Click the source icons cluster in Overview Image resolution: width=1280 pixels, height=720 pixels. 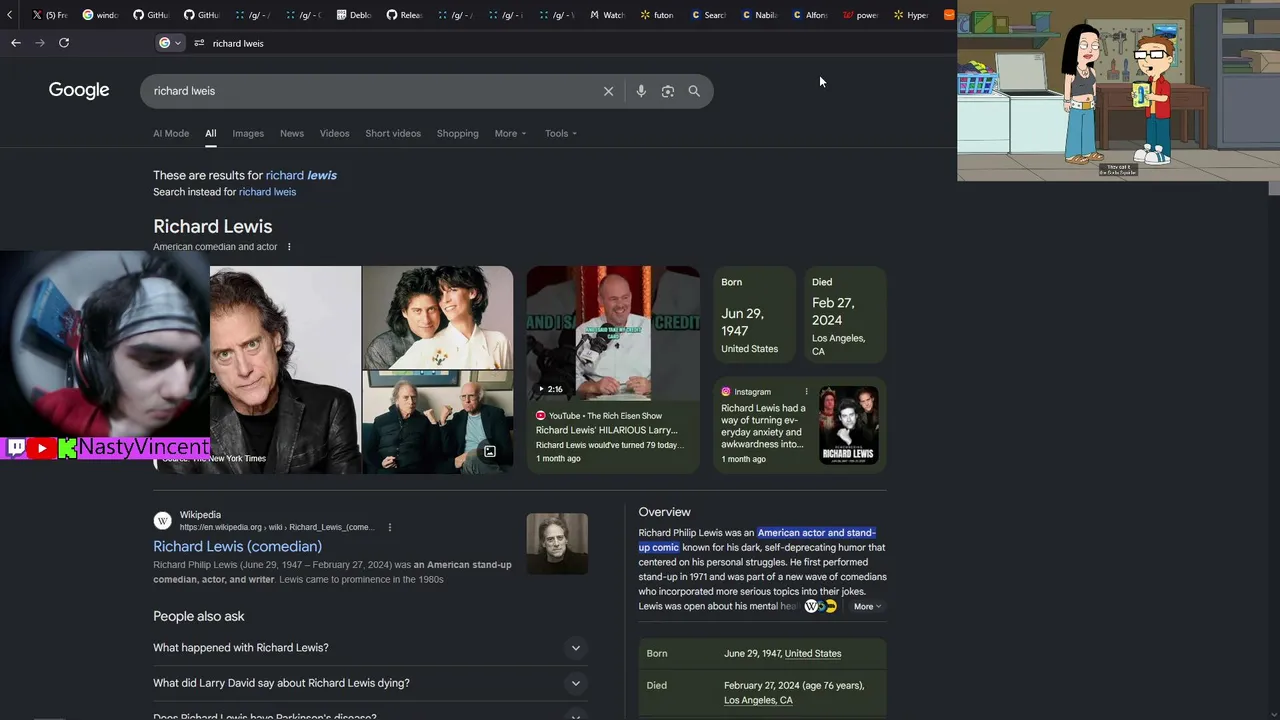coord(820,606)
